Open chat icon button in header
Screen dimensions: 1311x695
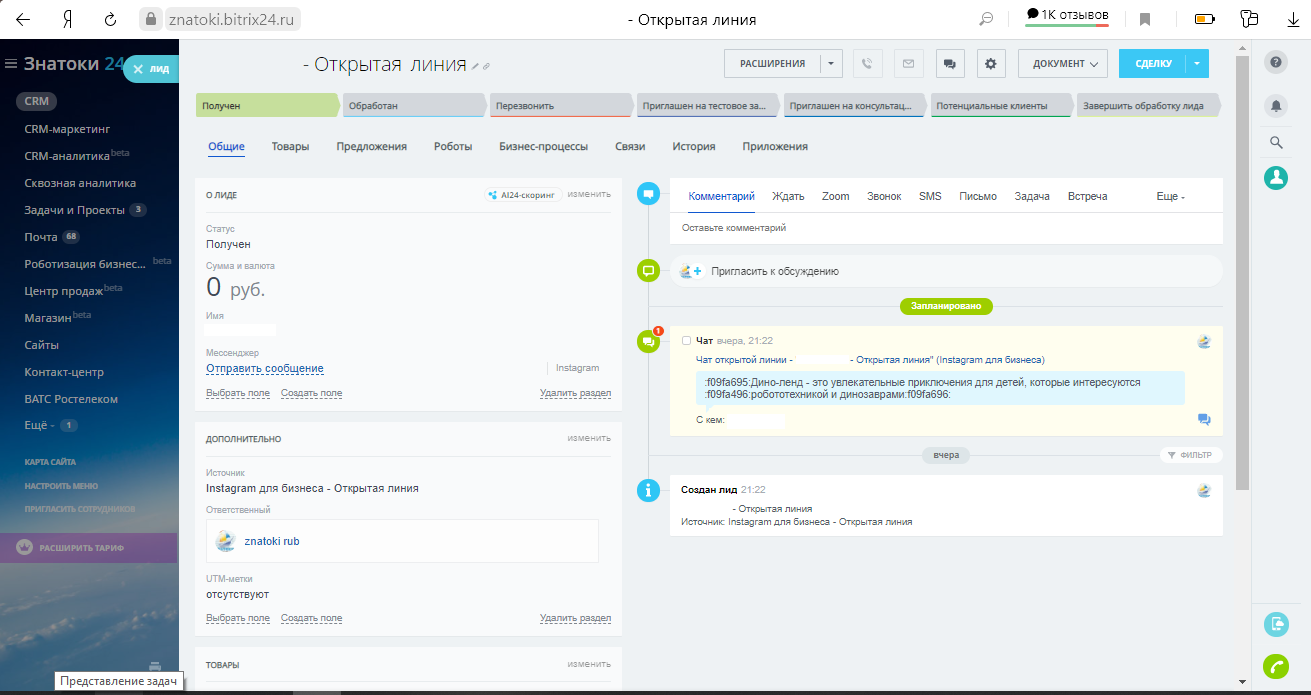[949, 63]
